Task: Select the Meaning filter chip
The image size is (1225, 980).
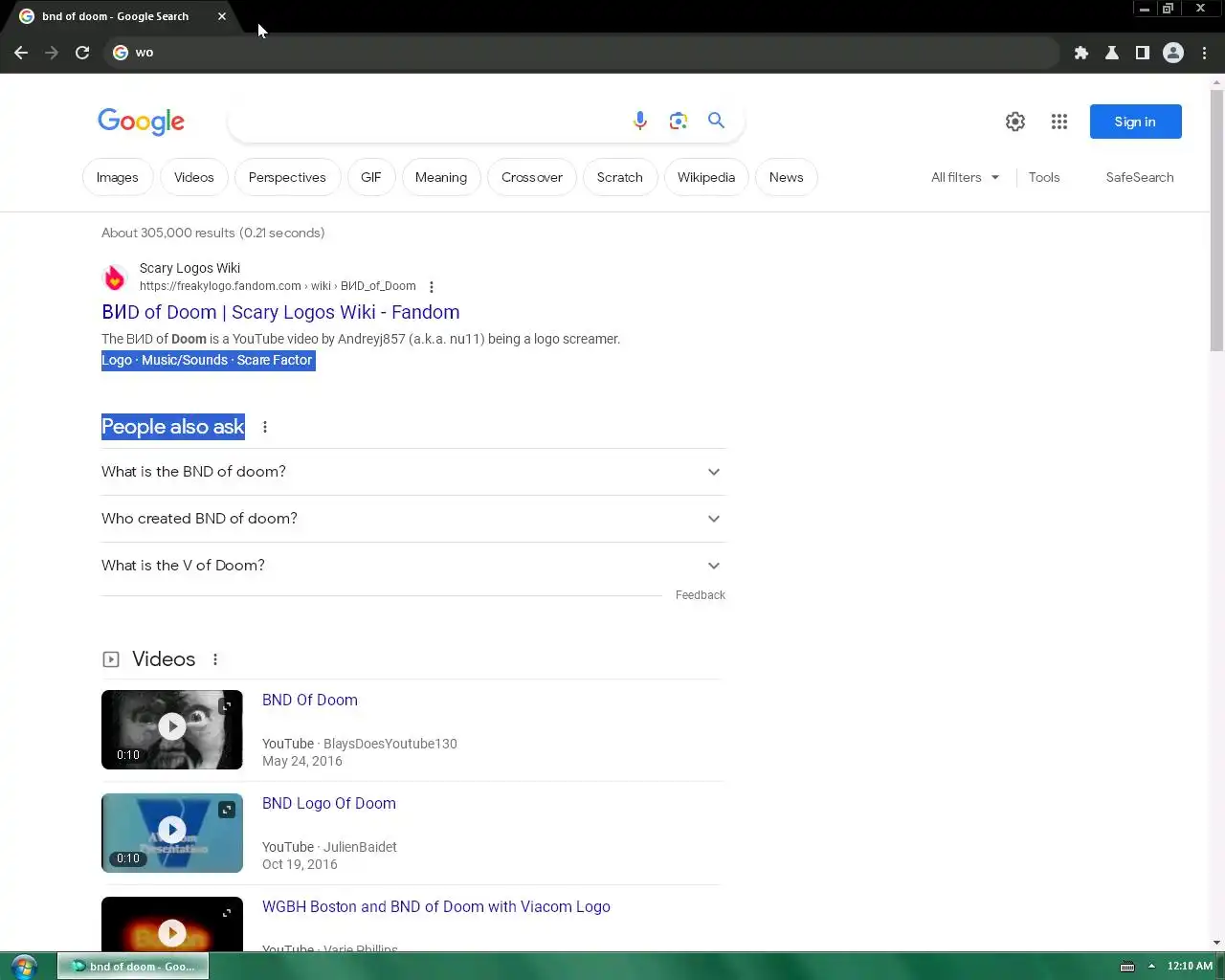Action: 441,177
